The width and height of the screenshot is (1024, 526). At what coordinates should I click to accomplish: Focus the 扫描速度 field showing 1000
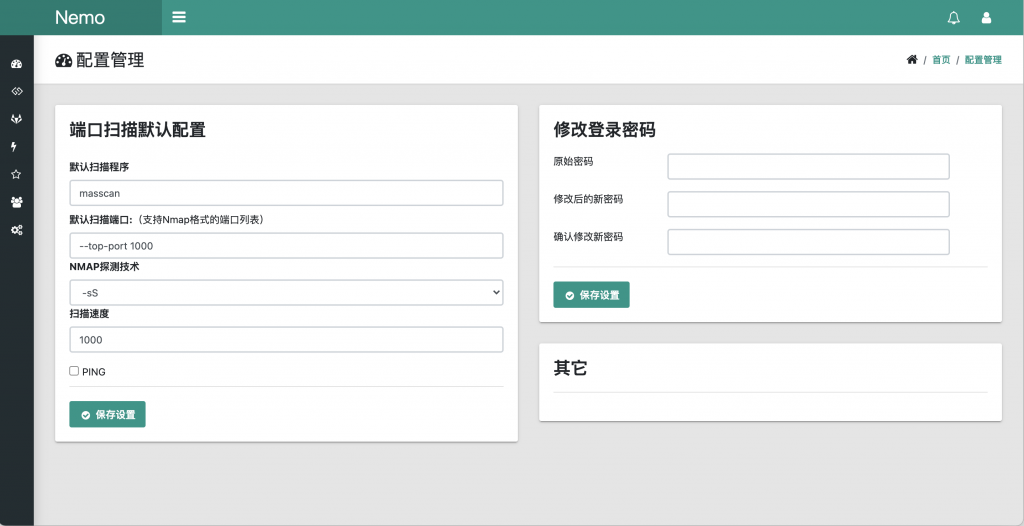pyautogui.click(x=286, y=340)
